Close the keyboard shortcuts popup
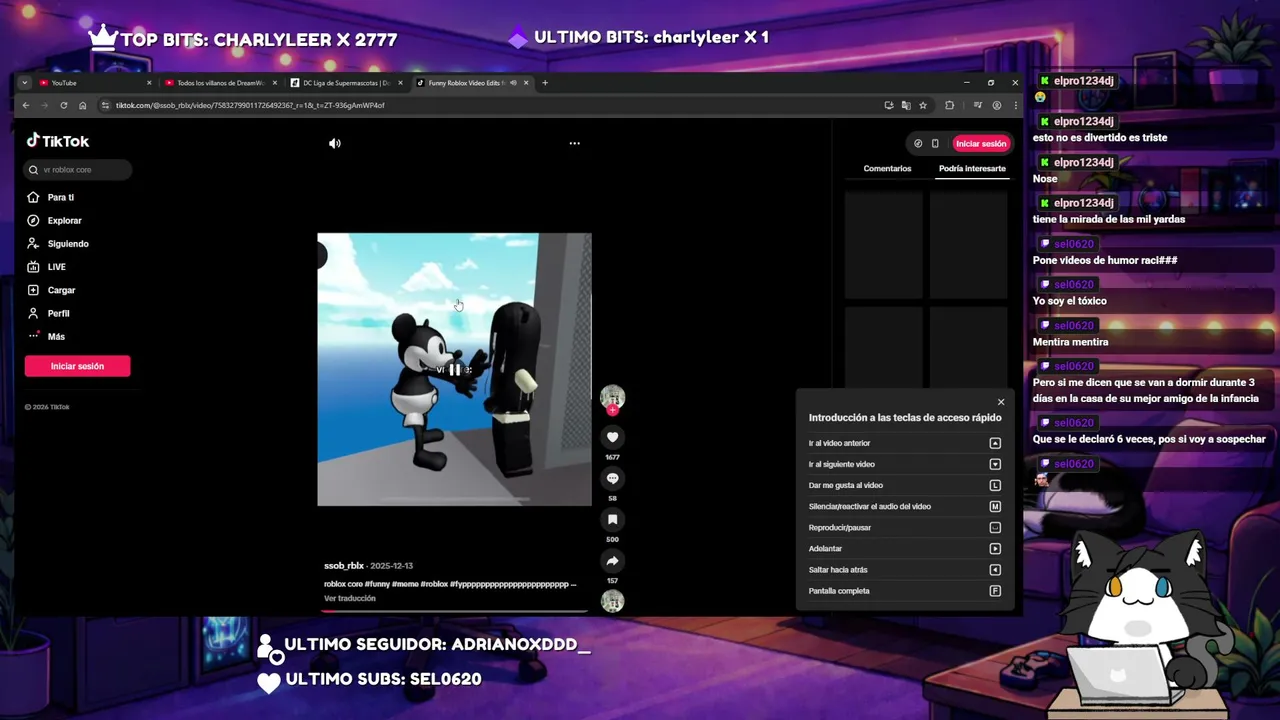 (1000, 402)
